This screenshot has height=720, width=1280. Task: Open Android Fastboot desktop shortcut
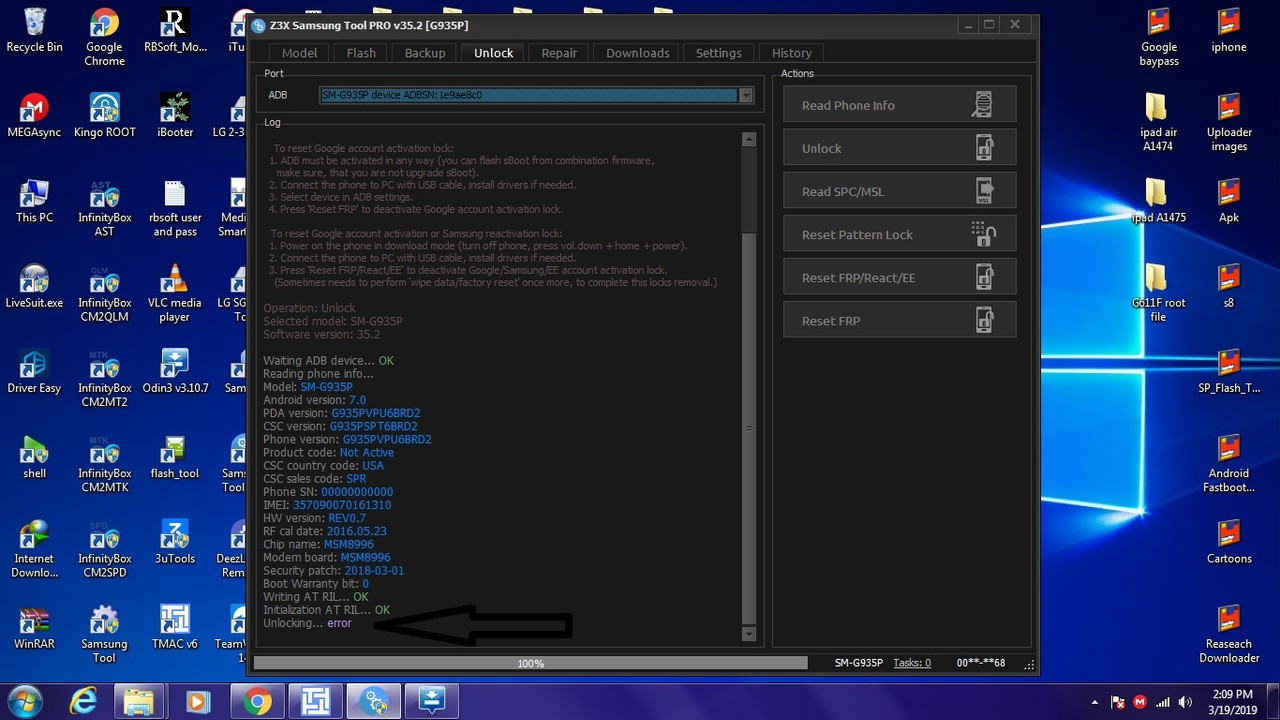click(1229, 464)
